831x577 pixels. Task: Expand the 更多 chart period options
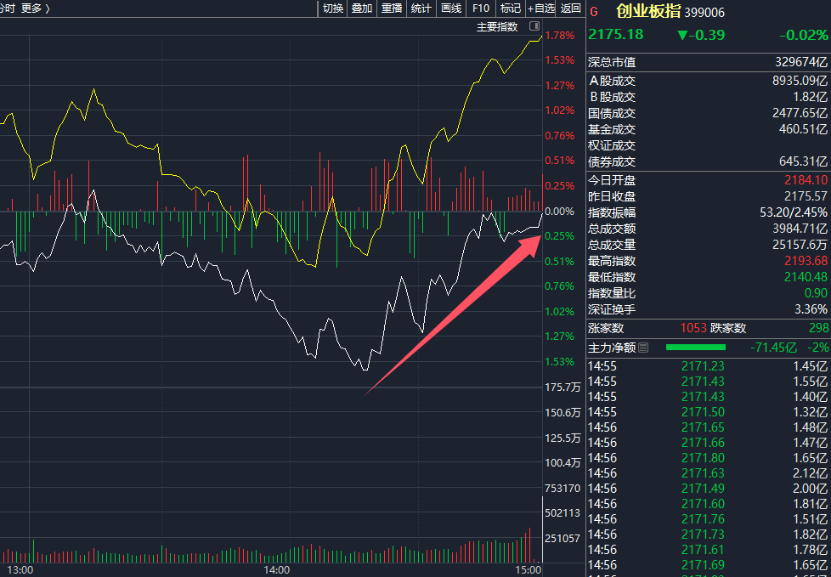click(35, 8)
